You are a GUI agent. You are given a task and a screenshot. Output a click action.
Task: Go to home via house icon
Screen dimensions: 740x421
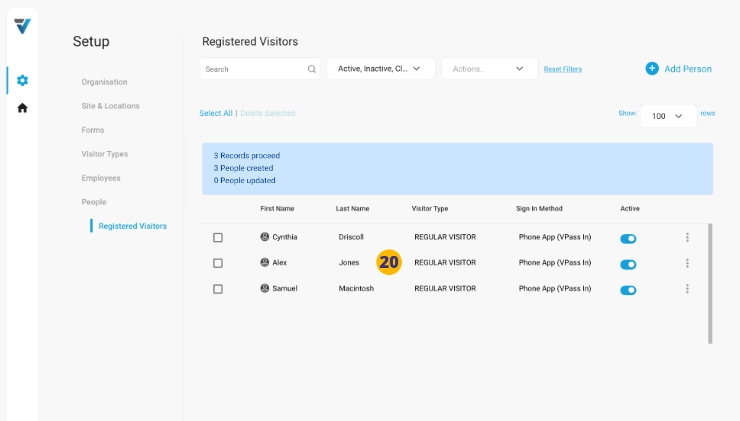pyautogui.click(x=22, y=107)
